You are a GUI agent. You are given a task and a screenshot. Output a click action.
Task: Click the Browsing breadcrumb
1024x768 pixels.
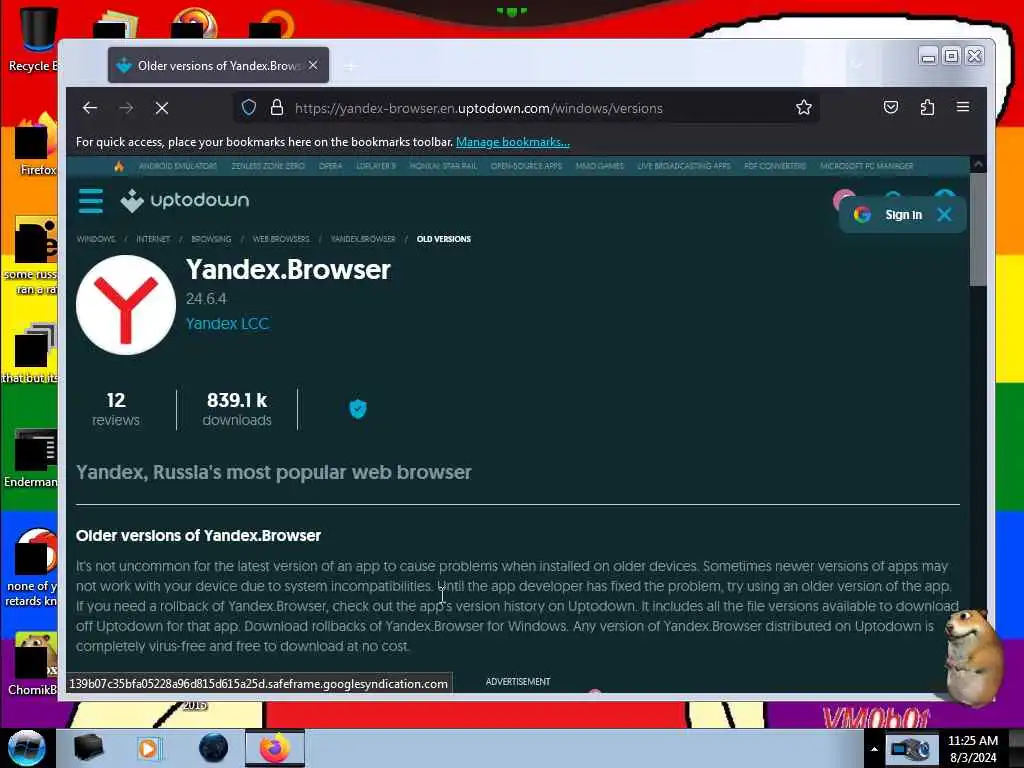[211, 239]
